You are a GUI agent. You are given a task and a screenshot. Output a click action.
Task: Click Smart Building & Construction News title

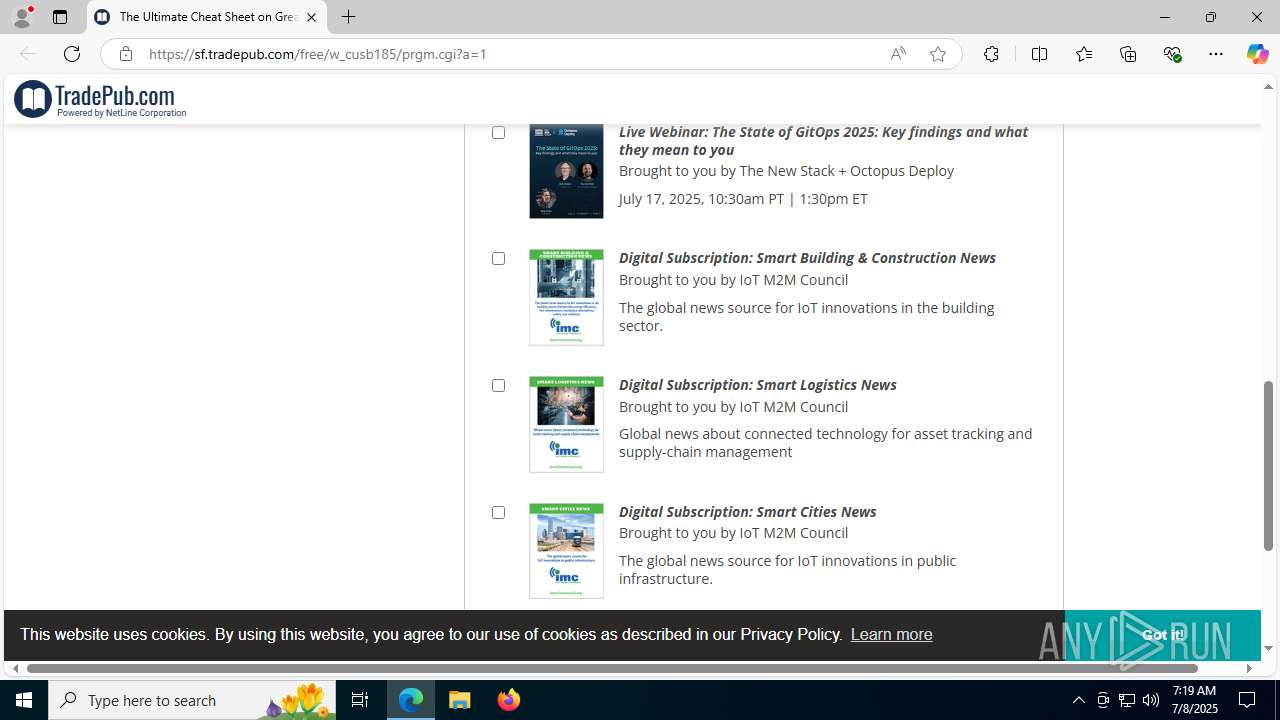point(807,258)
